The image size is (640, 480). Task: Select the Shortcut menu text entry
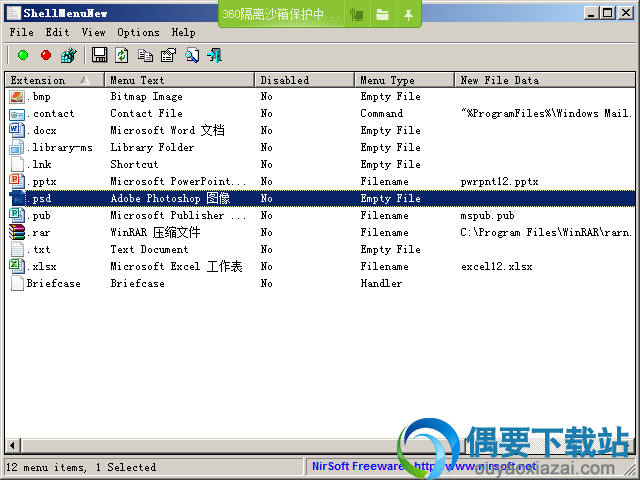(x=134, y=164)
